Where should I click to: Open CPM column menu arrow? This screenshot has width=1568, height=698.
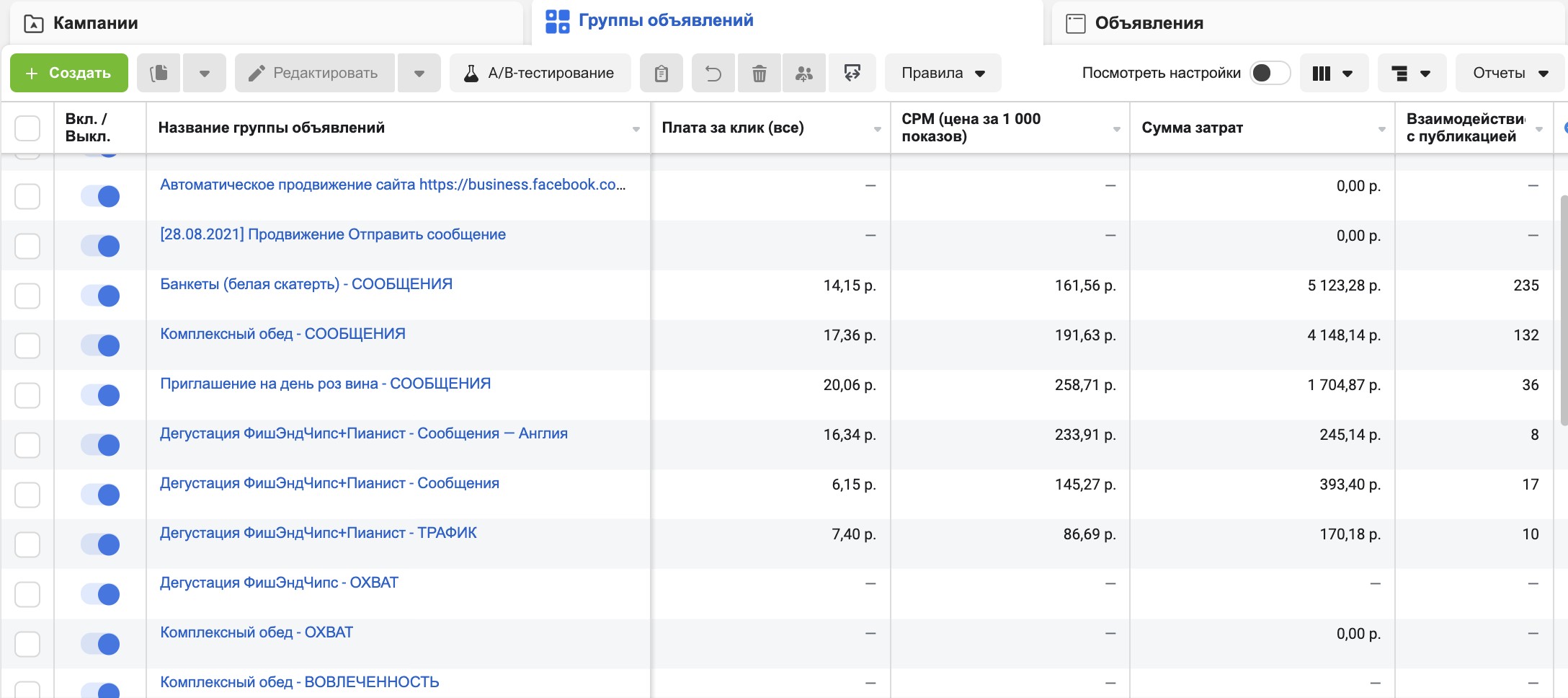tap(1117, 129)
